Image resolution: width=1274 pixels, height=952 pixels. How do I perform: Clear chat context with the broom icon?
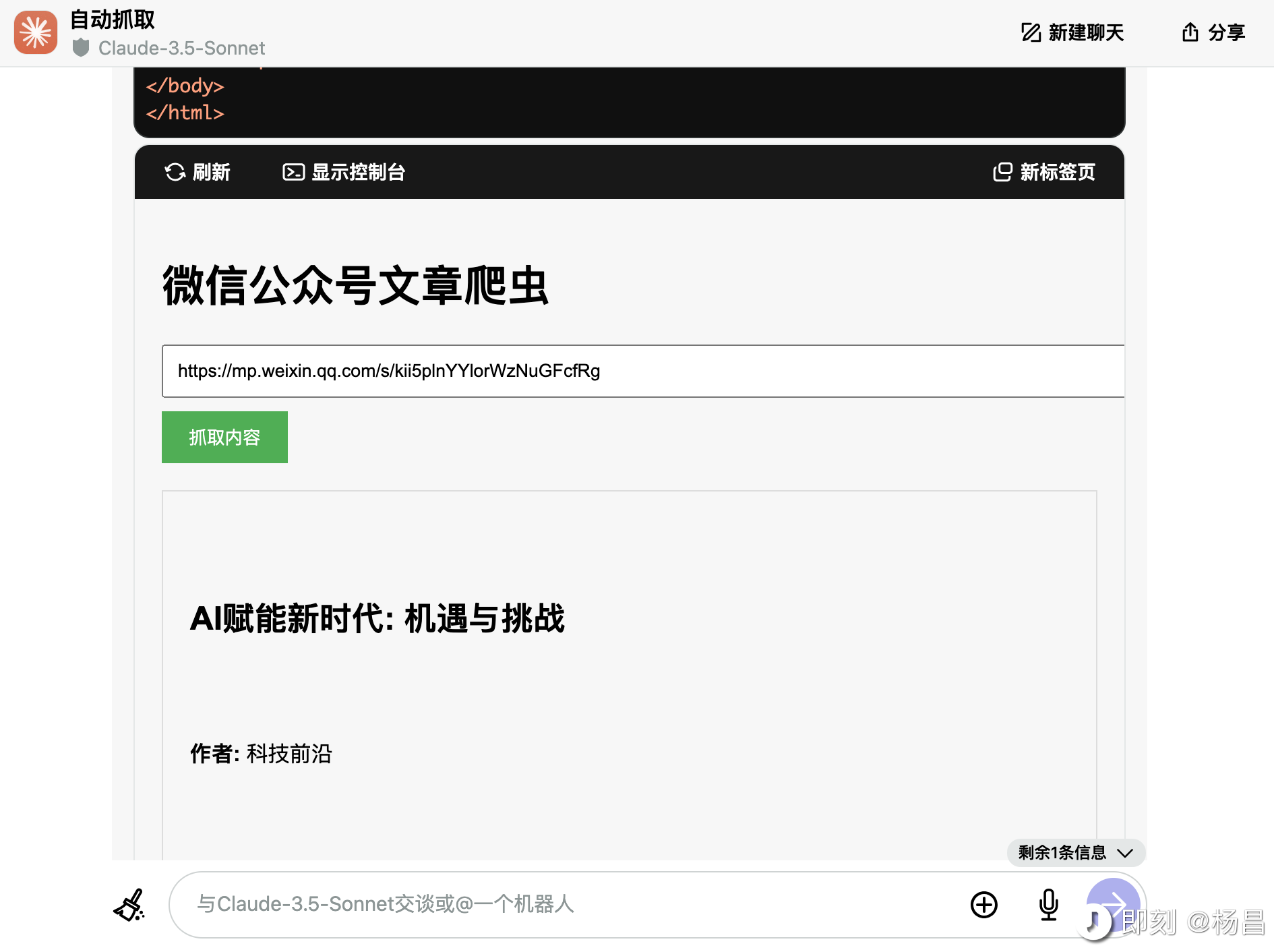point(129,904)
